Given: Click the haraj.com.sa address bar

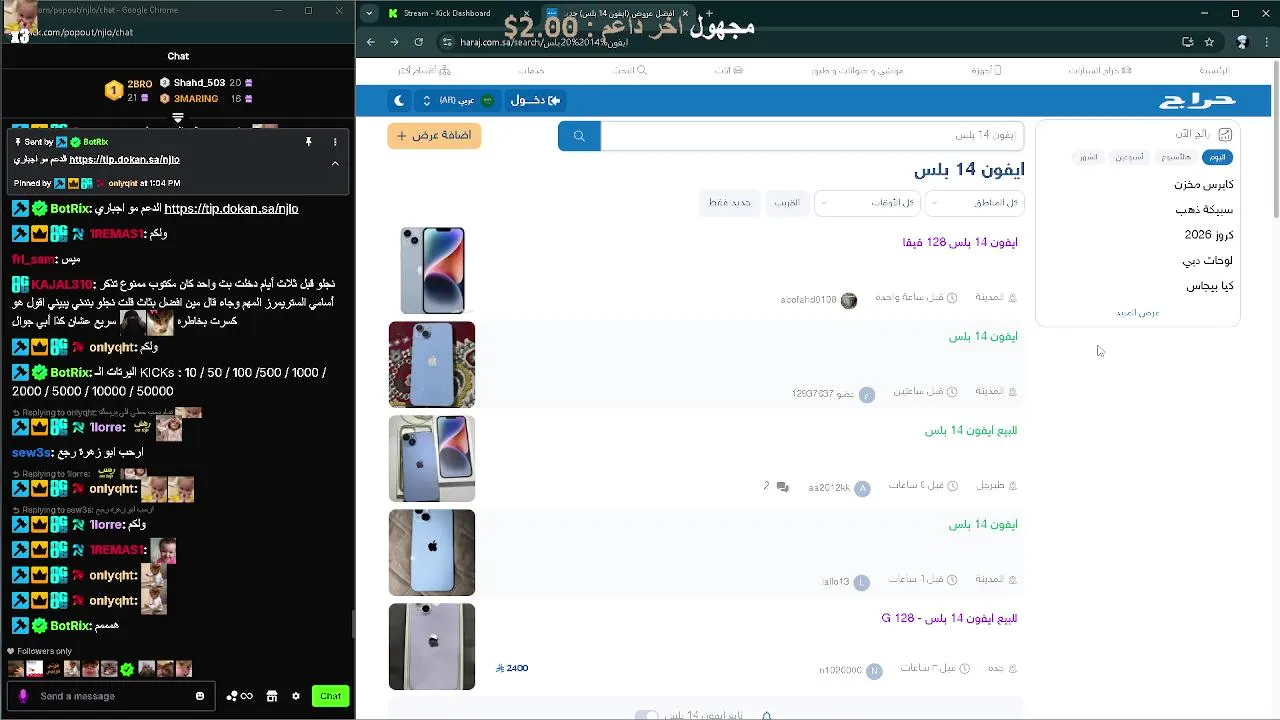Looking at the screenshot, I should pos(810,42).
